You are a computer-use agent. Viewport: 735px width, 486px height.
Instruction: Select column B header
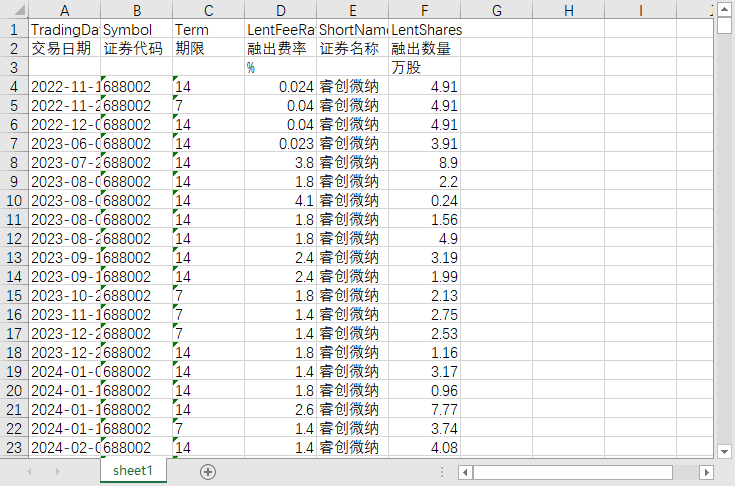[x=136, y=10]
